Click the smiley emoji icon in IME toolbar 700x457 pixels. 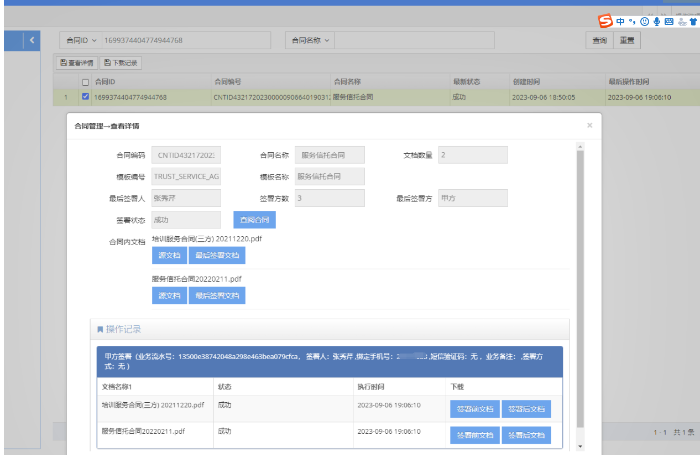tap(644, 21)
